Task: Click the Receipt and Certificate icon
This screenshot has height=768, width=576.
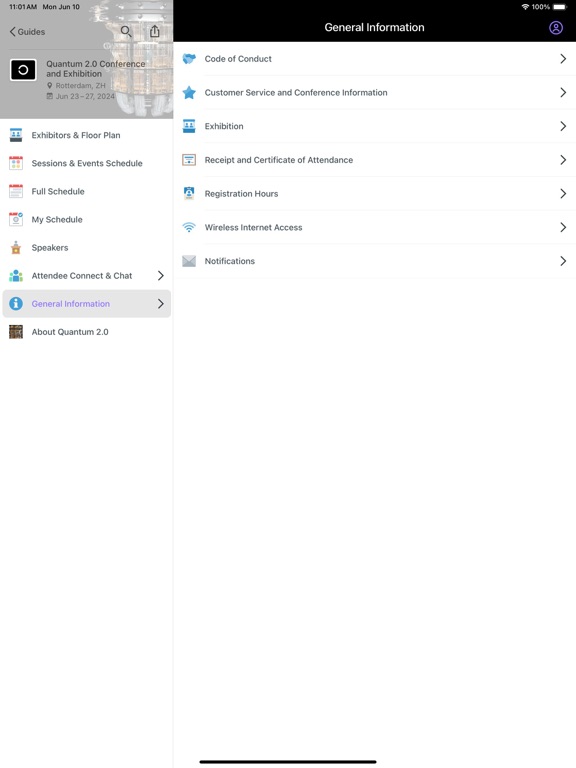Action: [x=189, y=160]
